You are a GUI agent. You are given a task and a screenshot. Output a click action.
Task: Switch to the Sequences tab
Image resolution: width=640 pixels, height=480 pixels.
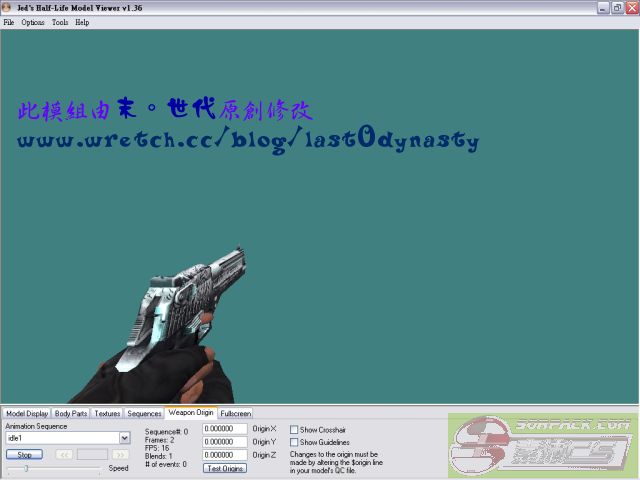coord(144,413)
